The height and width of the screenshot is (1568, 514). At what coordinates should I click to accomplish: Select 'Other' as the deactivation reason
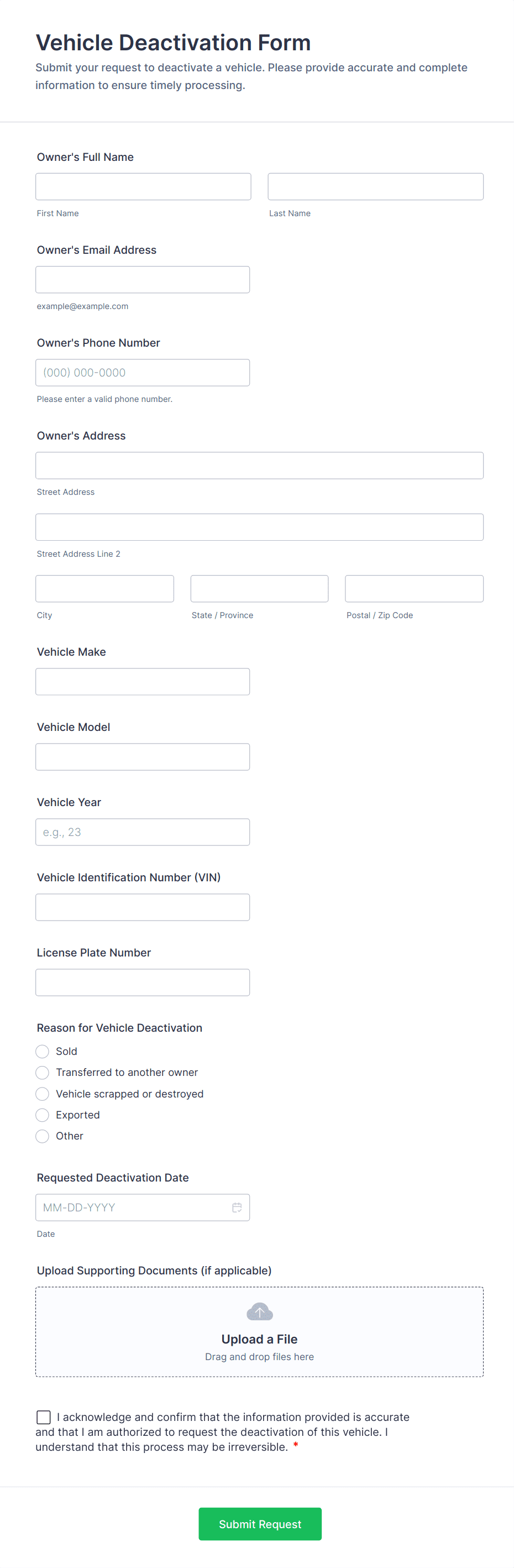pyautogui.click(x=42, y=1136)
